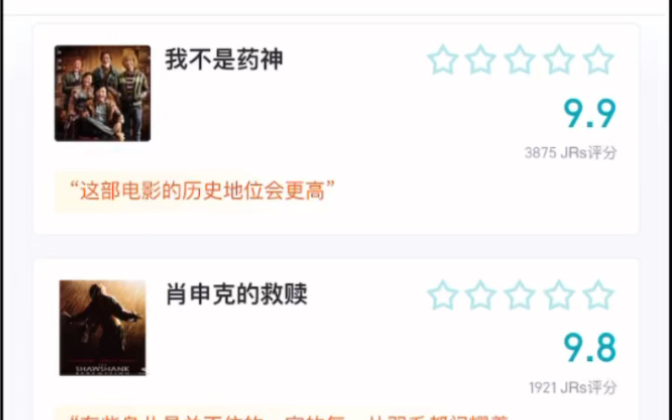This screenshot has height=420, width=672.
Task: Rate 肖申克的救赎 five stars
Action: (x=598, y=295)
